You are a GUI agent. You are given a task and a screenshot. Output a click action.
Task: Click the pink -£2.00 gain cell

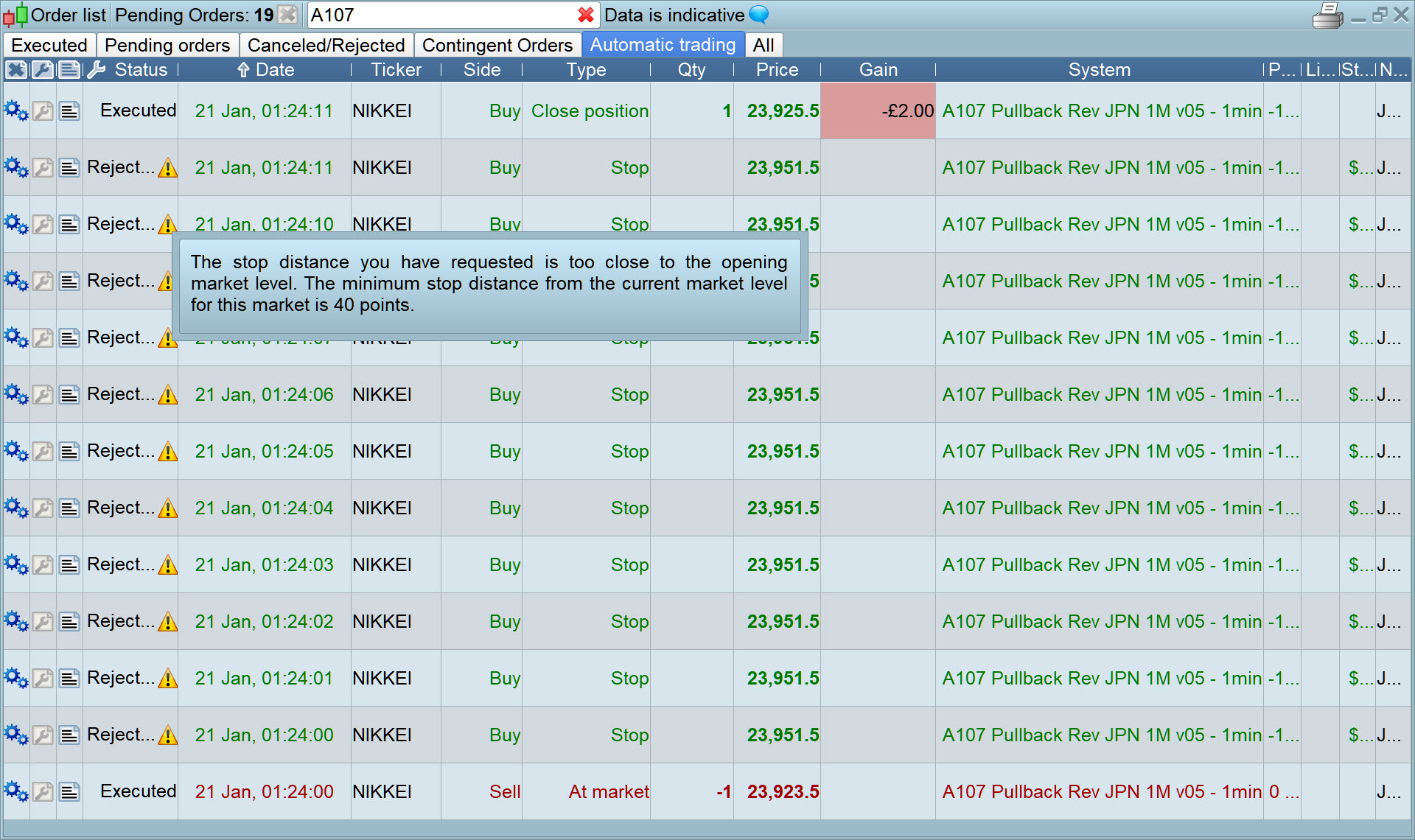point(878,111)
